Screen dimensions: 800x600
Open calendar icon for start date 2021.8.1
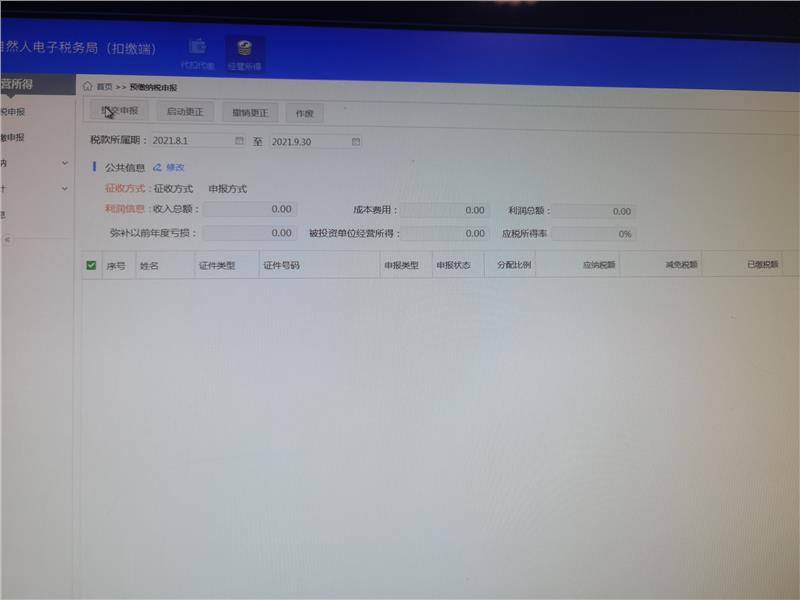239,141
